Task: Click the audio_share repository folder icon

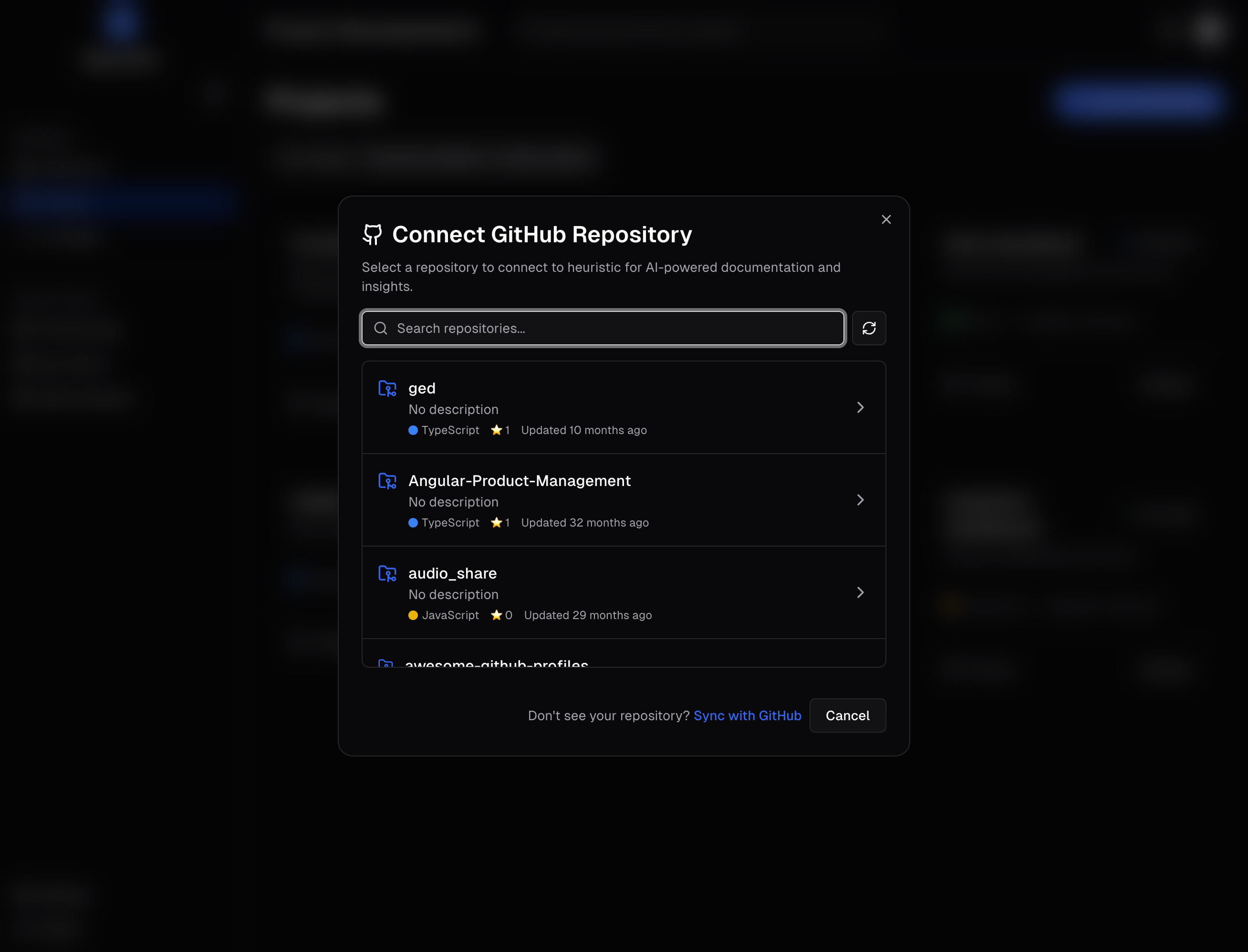Action: point(387,573)
